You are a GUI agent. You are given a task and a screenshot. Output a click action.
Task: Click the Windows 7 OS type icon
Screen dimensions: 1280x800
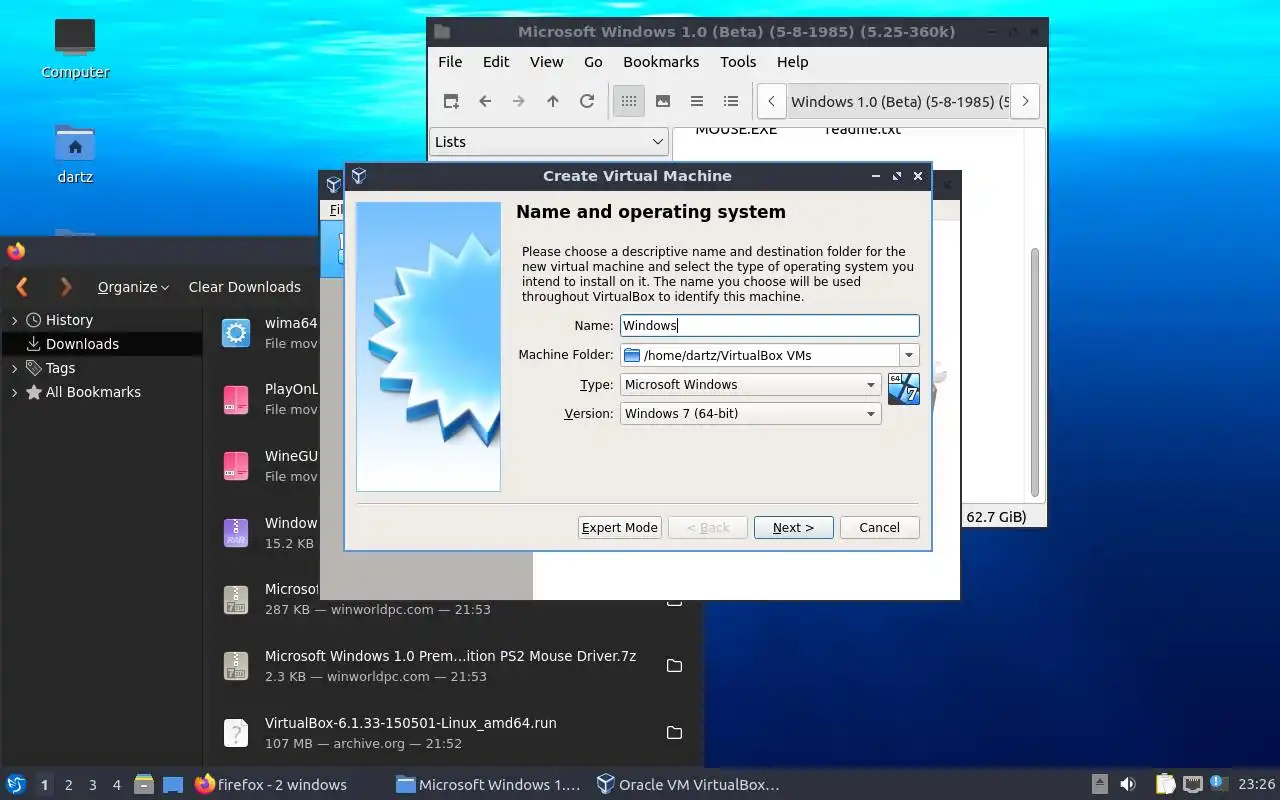[x=903, y=389]
